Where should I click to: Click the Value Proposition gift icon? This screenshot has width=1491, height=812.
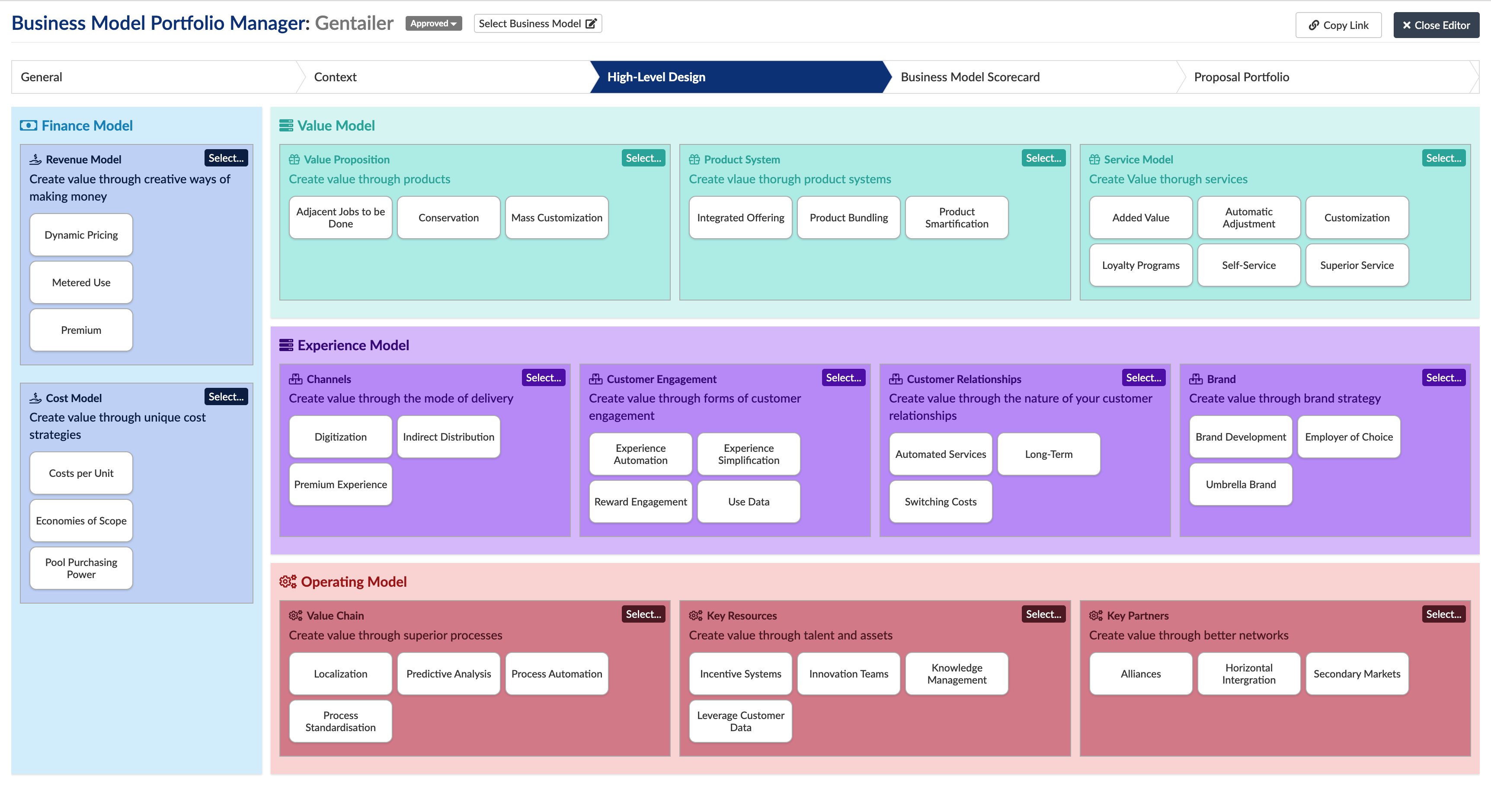(294, 159)
